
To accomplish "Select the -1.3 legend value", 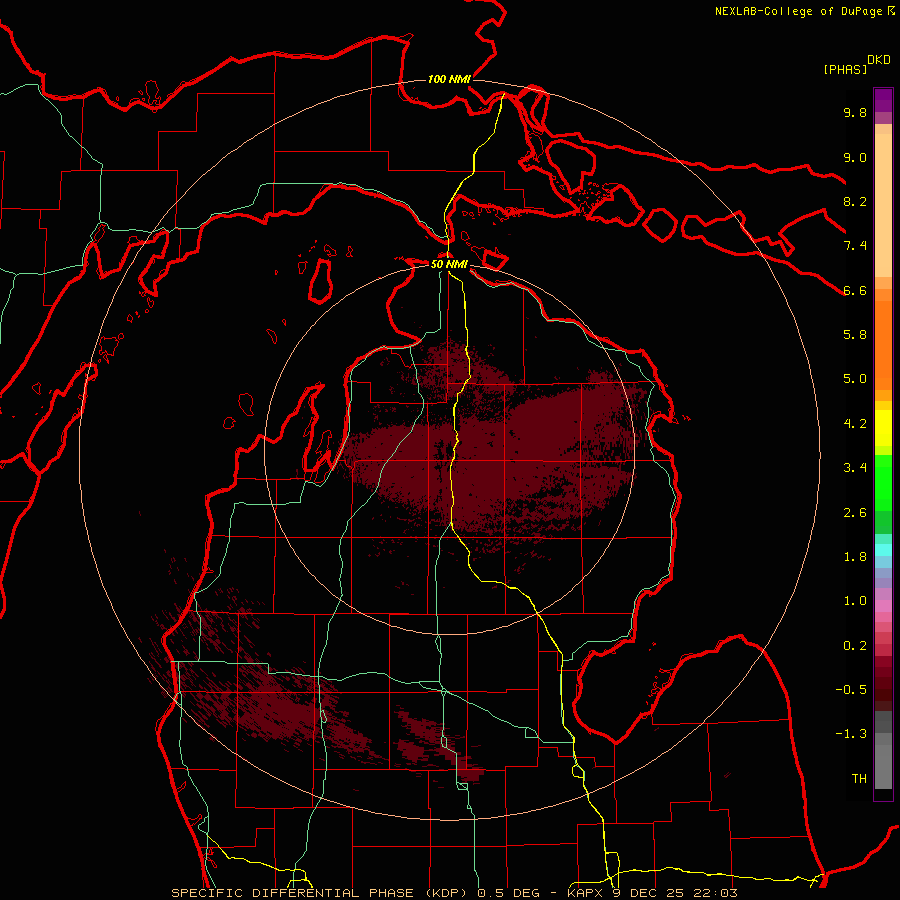I will (x=851, y=734).
